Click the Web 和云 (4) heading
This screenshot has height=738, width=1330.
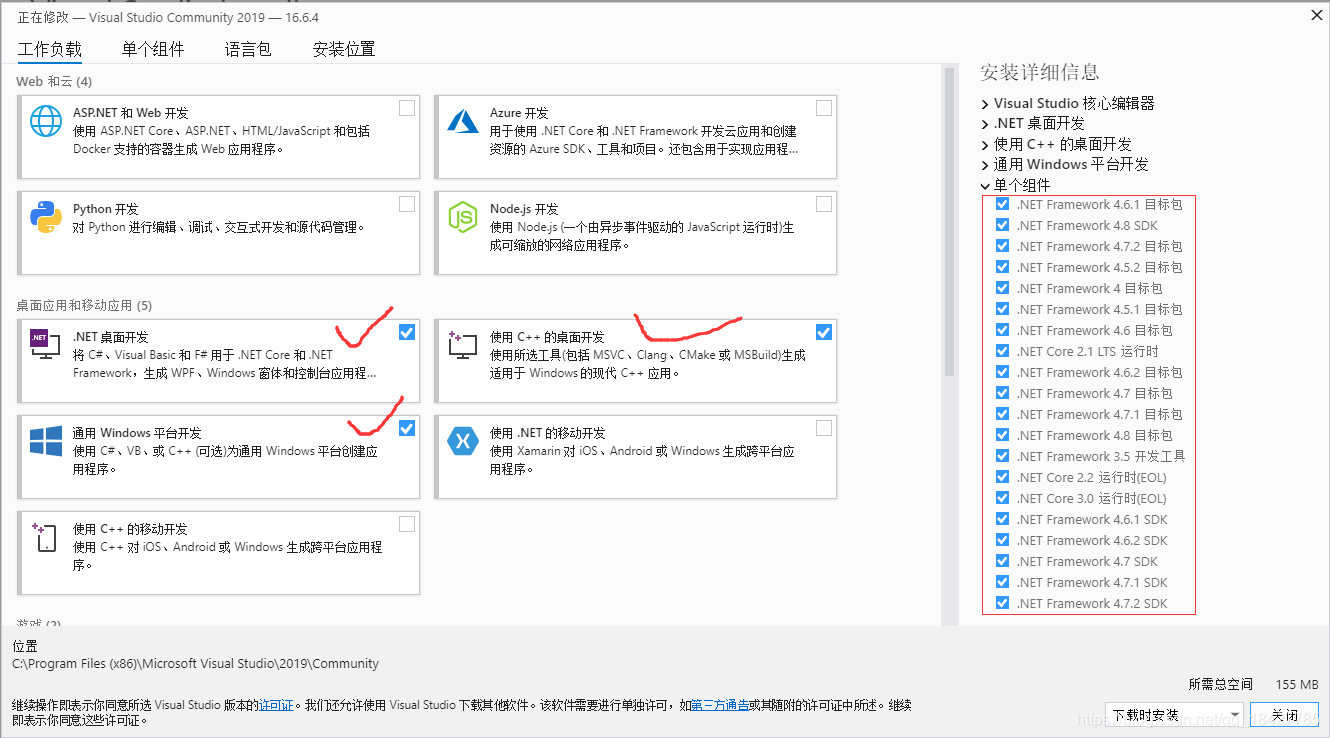click(54, 81)
